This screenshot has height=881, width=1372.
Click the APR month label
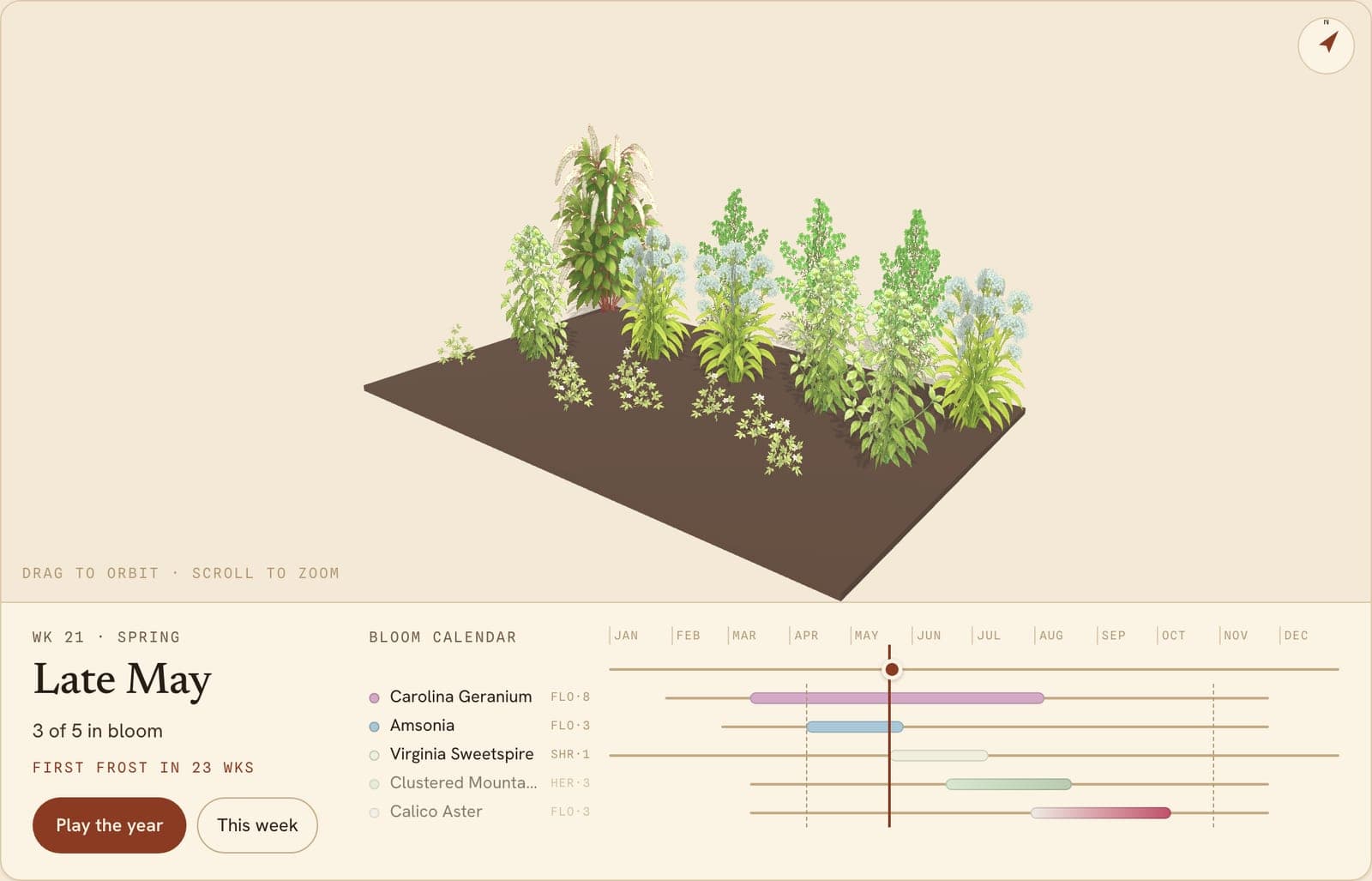[806, 636]
